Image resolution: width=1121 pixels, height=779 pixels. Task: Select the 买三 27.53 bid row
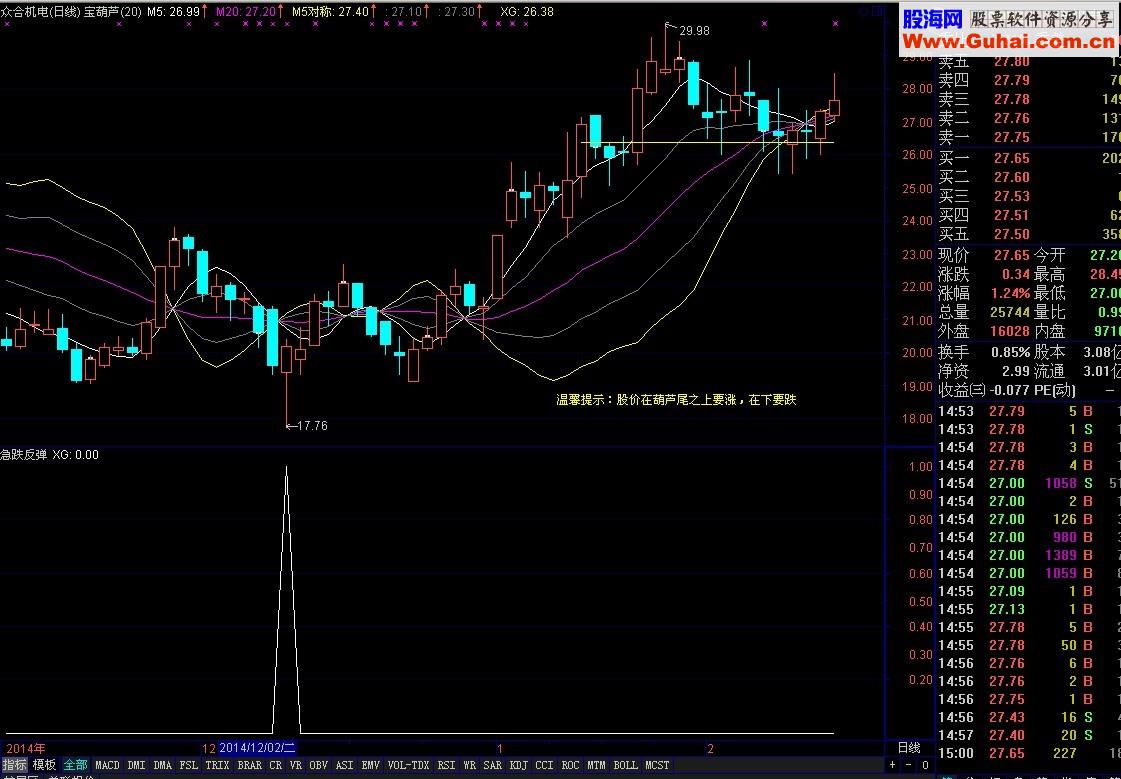[1029, 196]
